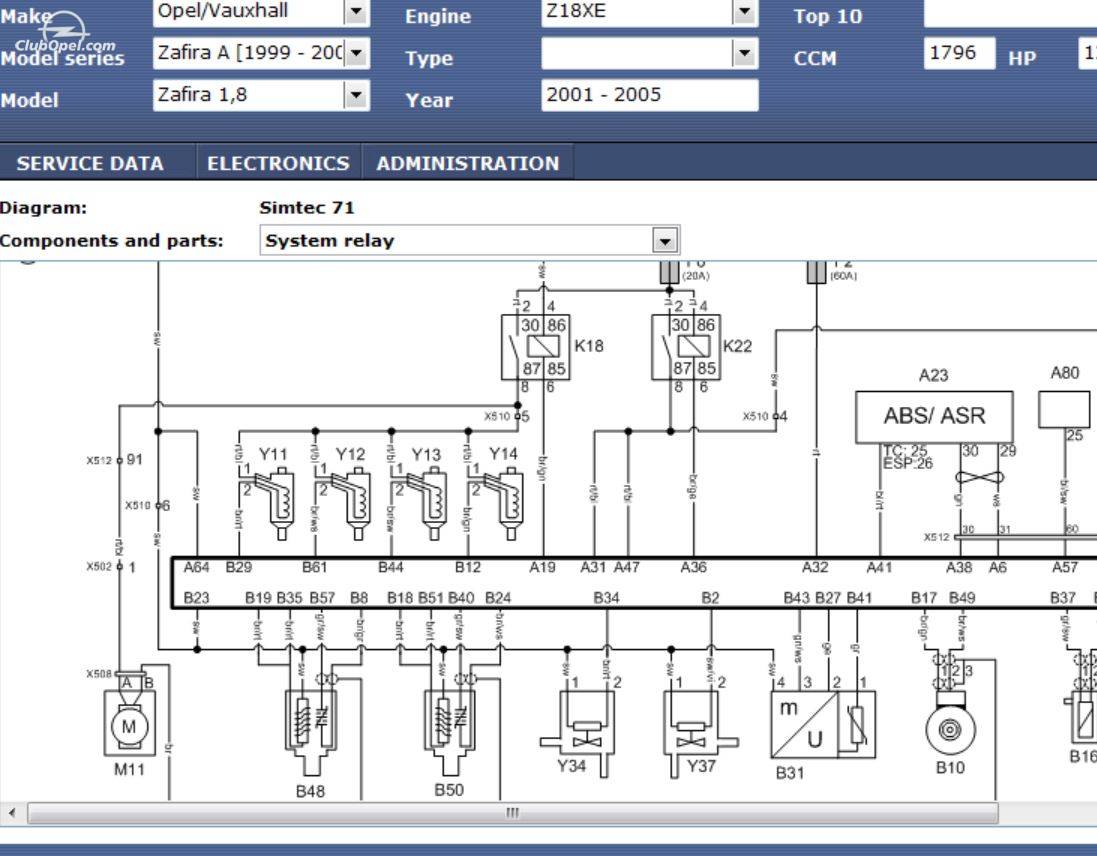
Task: Click control unit pin label A57
Action: click(x=1065, y=567)
